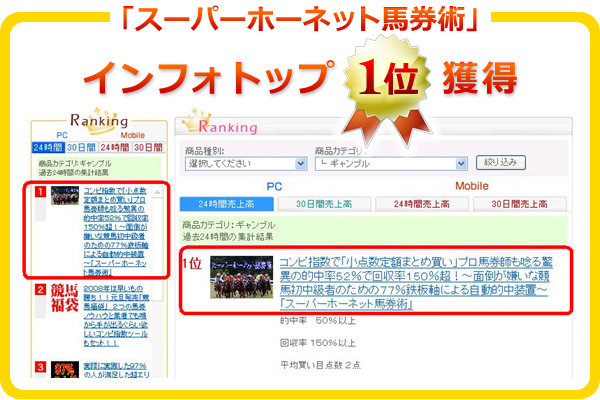This screenshot has width=600, height=400.
Task: Open the rank 3 97% link in the left widget
Action: click(116, 370)
